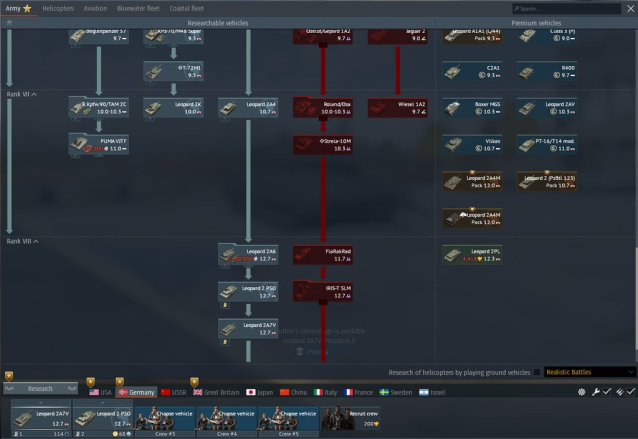Switch to the Helicopters tab
This screenshot has width=638, height=439.
coord(58,8)
